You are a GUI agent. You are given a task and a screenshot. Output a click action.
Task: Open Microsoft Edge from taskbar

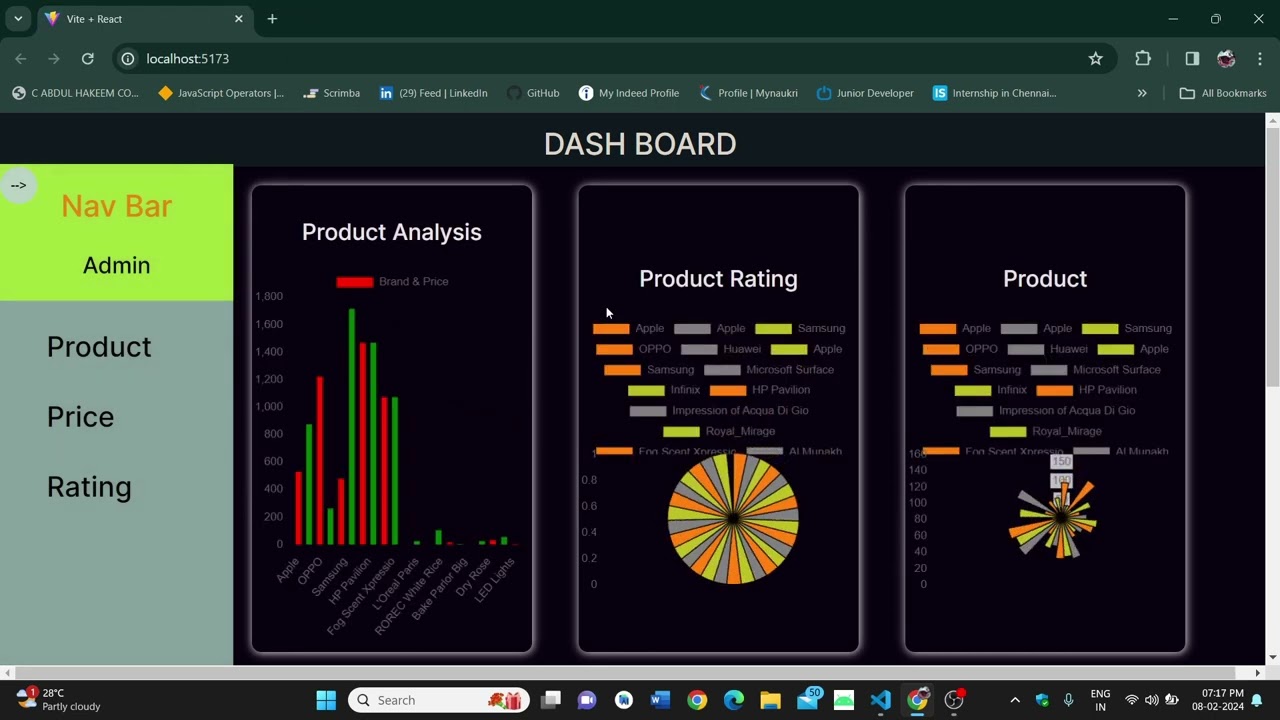[x=733, y=700]
